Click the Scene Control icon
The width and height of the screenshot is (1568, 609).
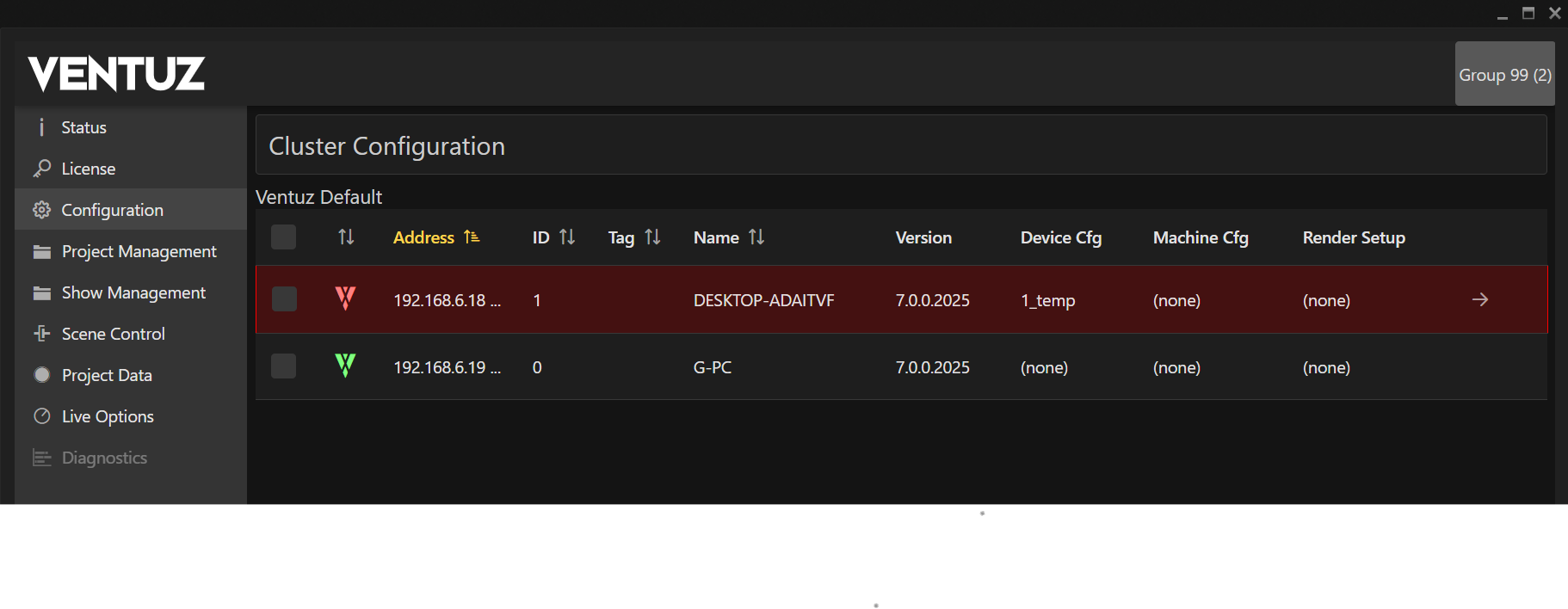(x=41, y=334)
